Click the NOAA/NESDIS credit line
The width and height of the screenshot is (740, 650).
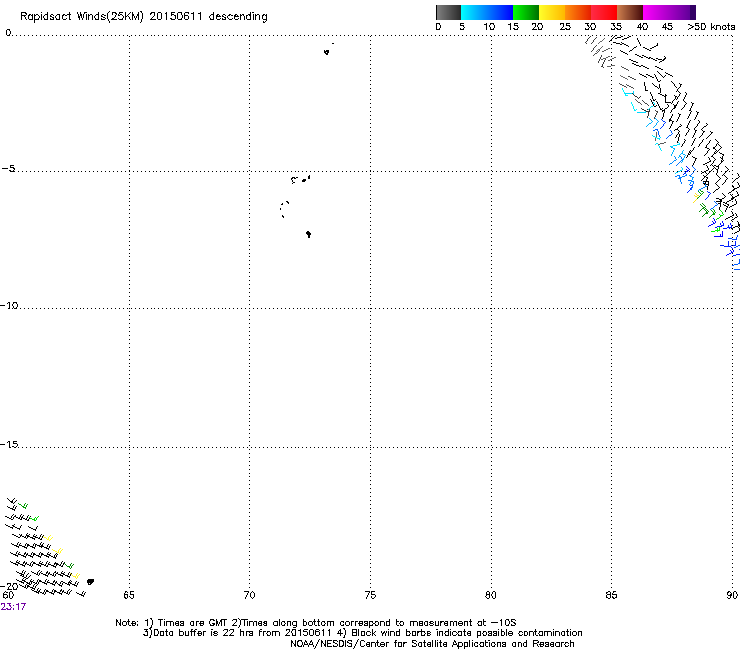[432, 644]
